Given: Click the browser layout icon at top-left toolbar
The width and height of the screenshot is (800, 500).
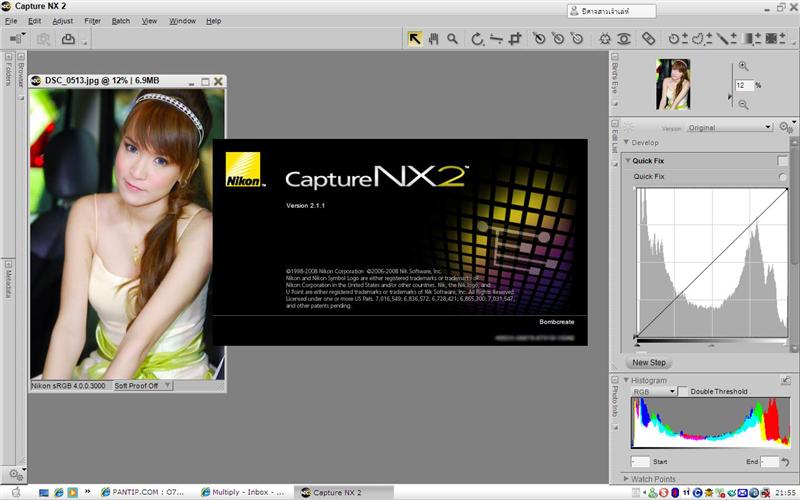Looking at the screenshot, I should tap(16, 39).
